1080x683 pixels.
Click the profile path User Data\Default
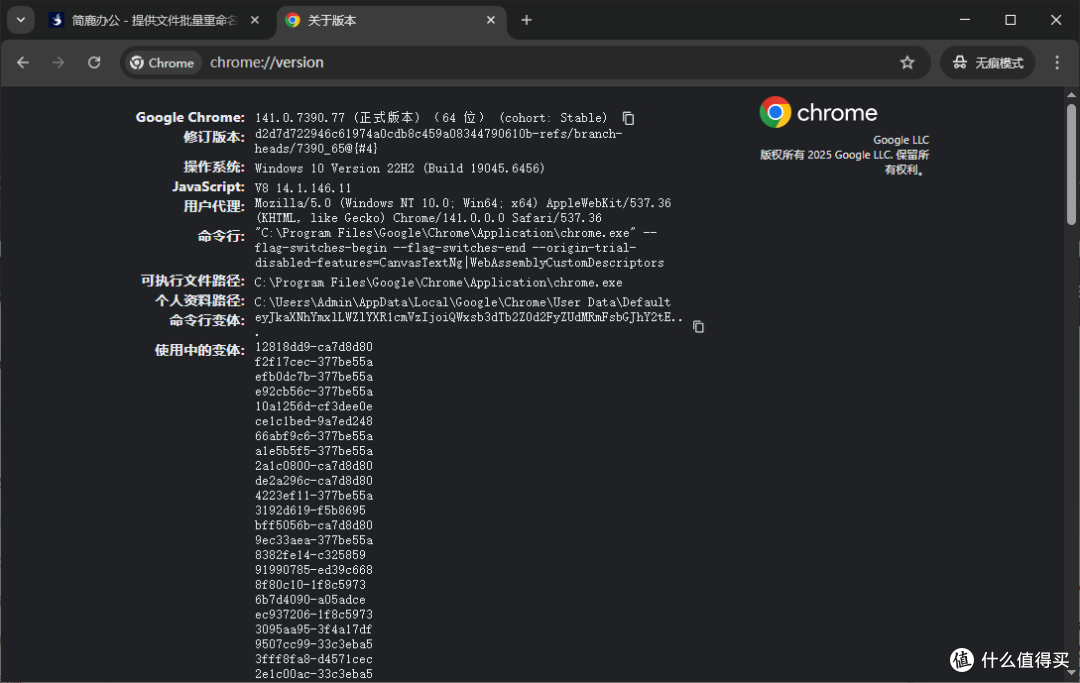462,302
